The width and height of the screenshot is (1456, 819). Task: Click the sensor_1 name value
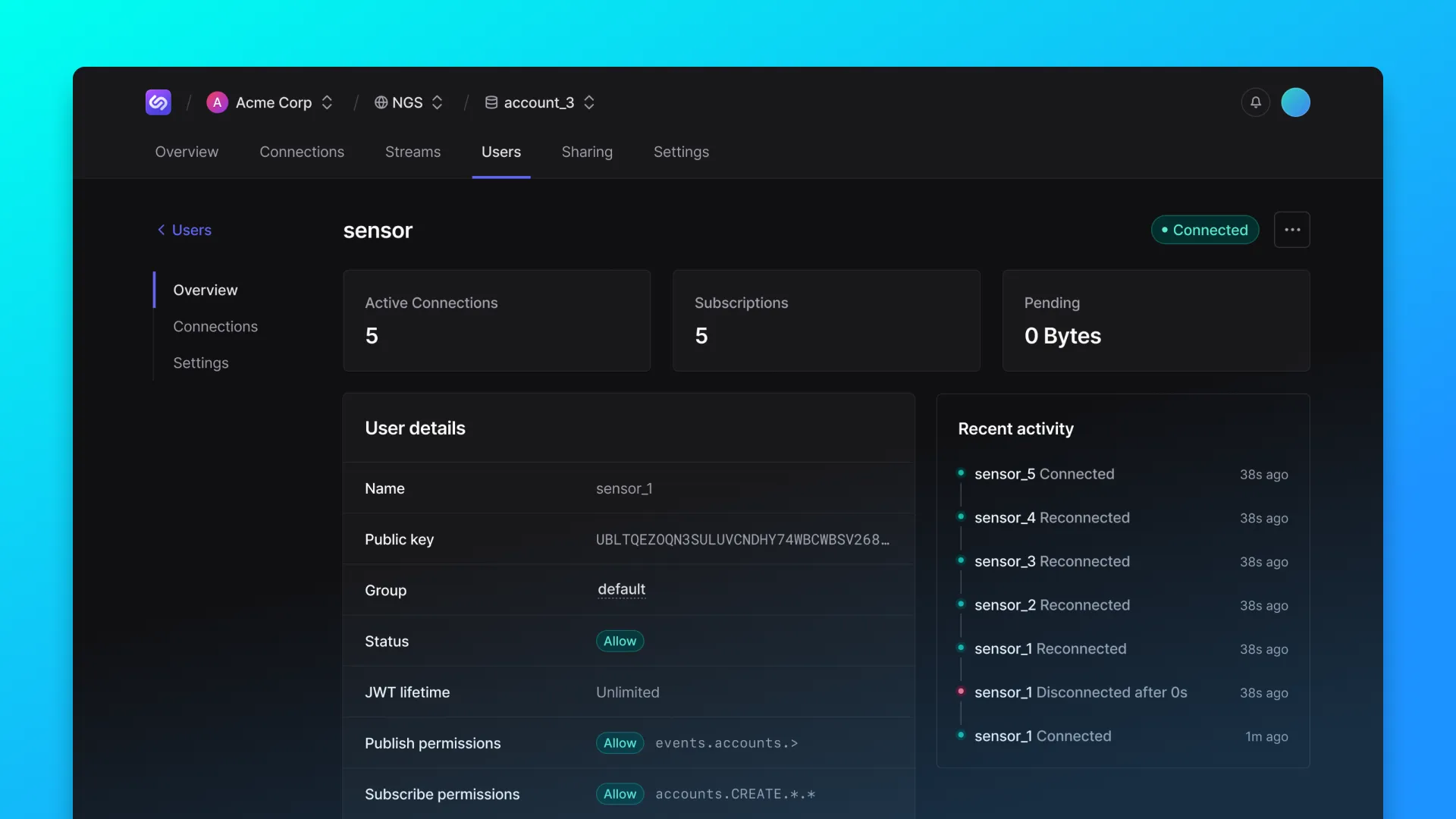624,488
